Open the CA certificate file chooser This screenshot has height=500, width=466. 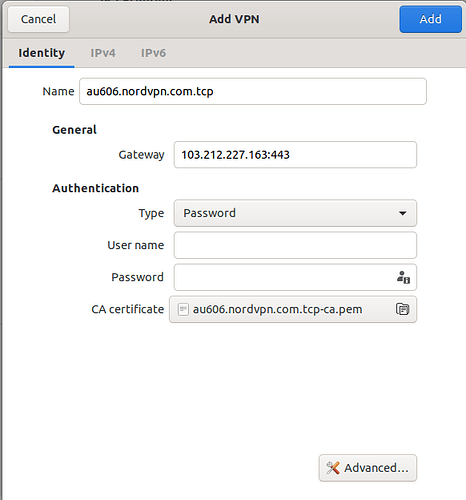(293, 309)
